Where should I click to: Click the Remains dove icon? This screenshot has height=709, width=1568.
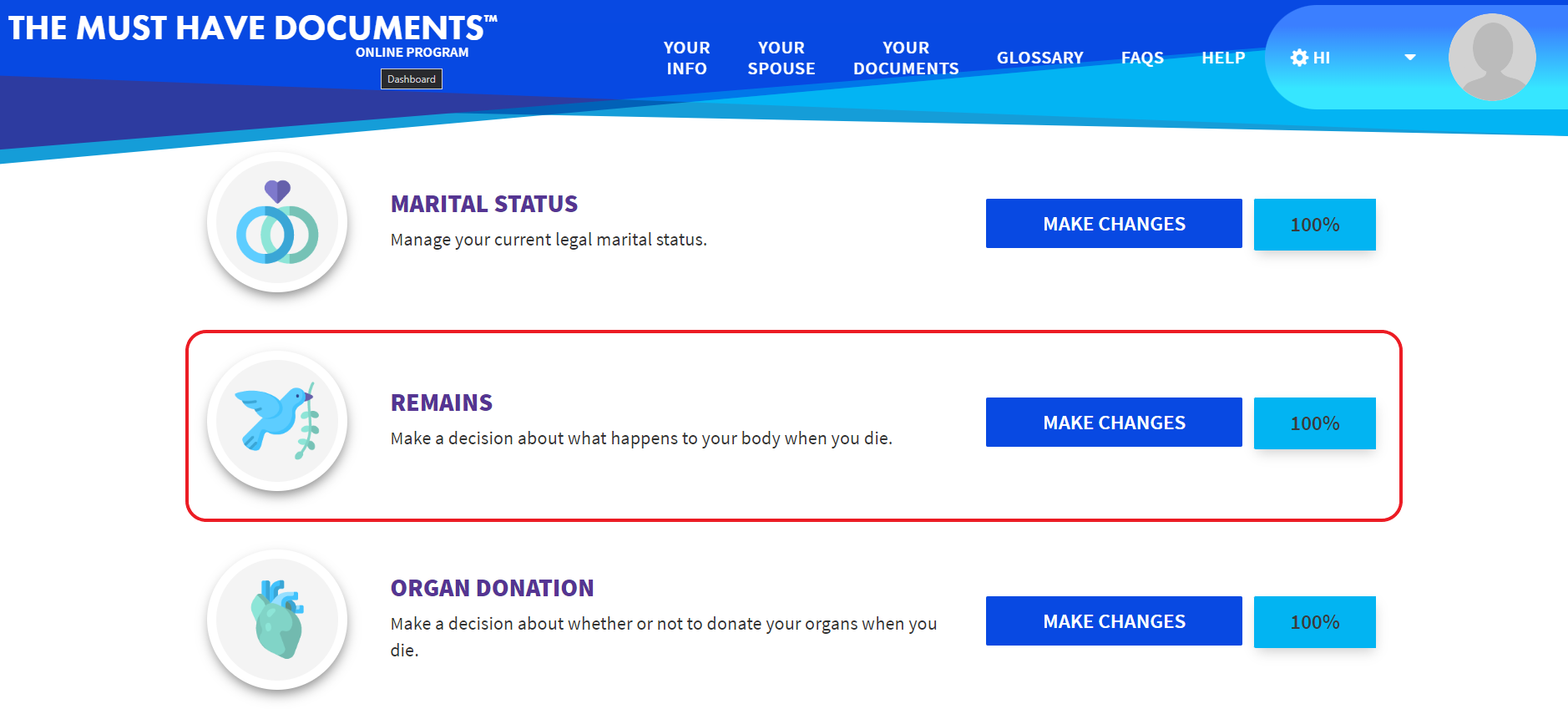[x=277, y=422]
